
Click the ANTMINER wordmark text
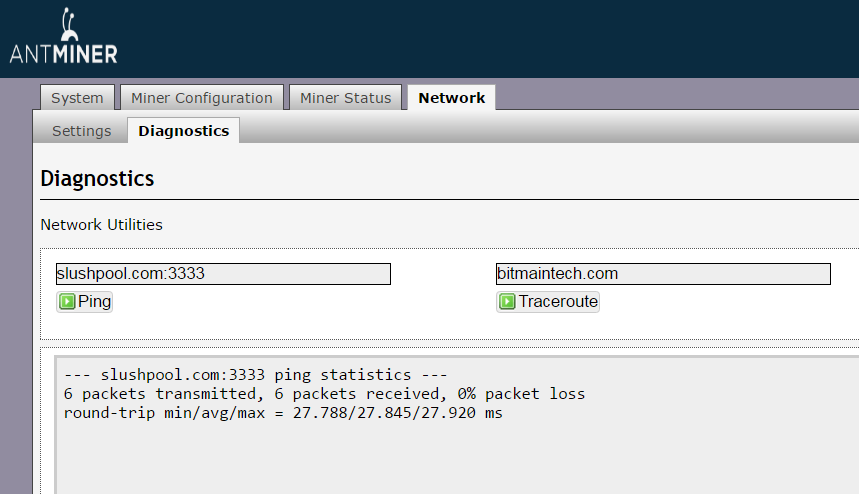tap(64, 54)
